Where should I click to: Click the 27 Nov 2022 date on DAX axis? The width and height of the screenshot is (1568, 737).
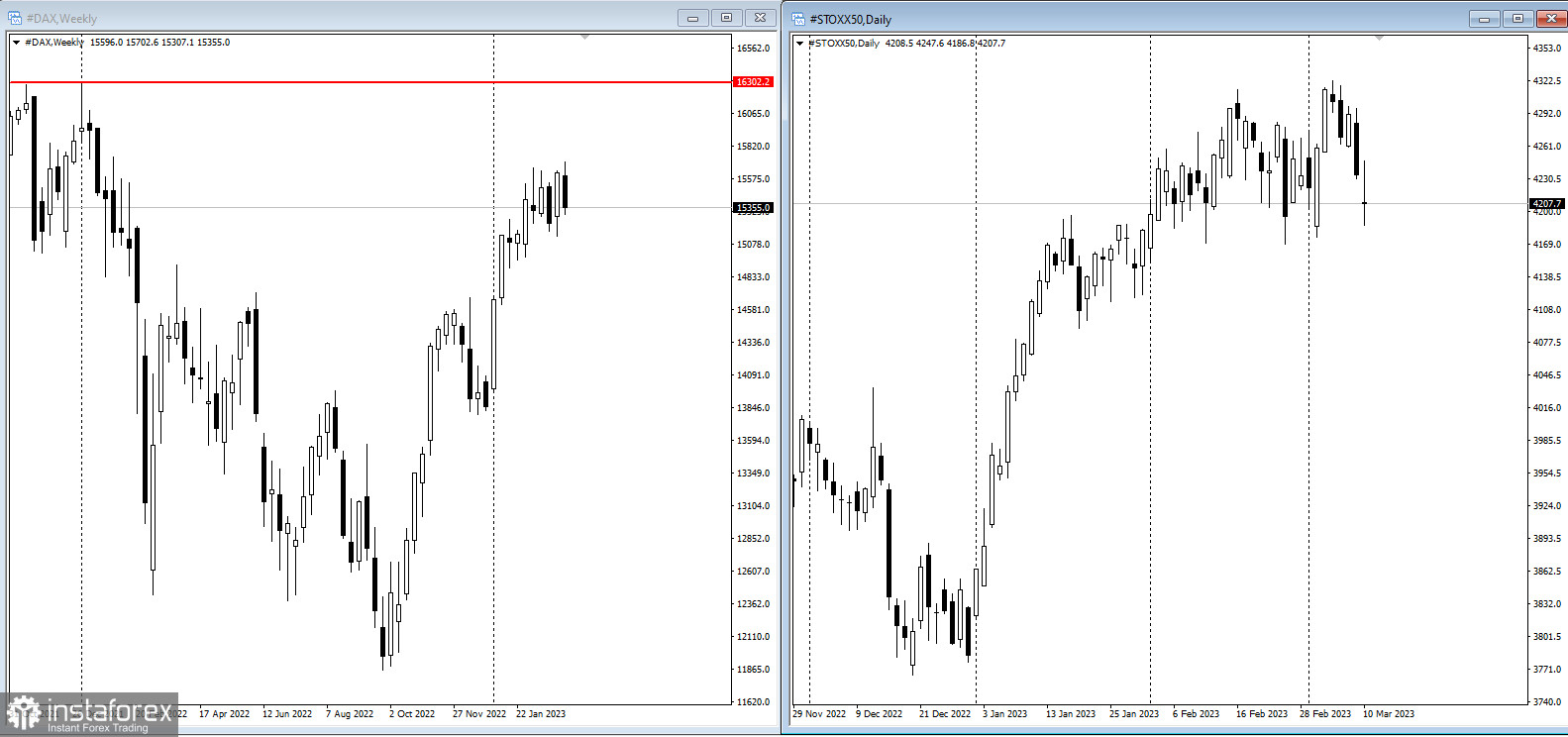(479, 714)
